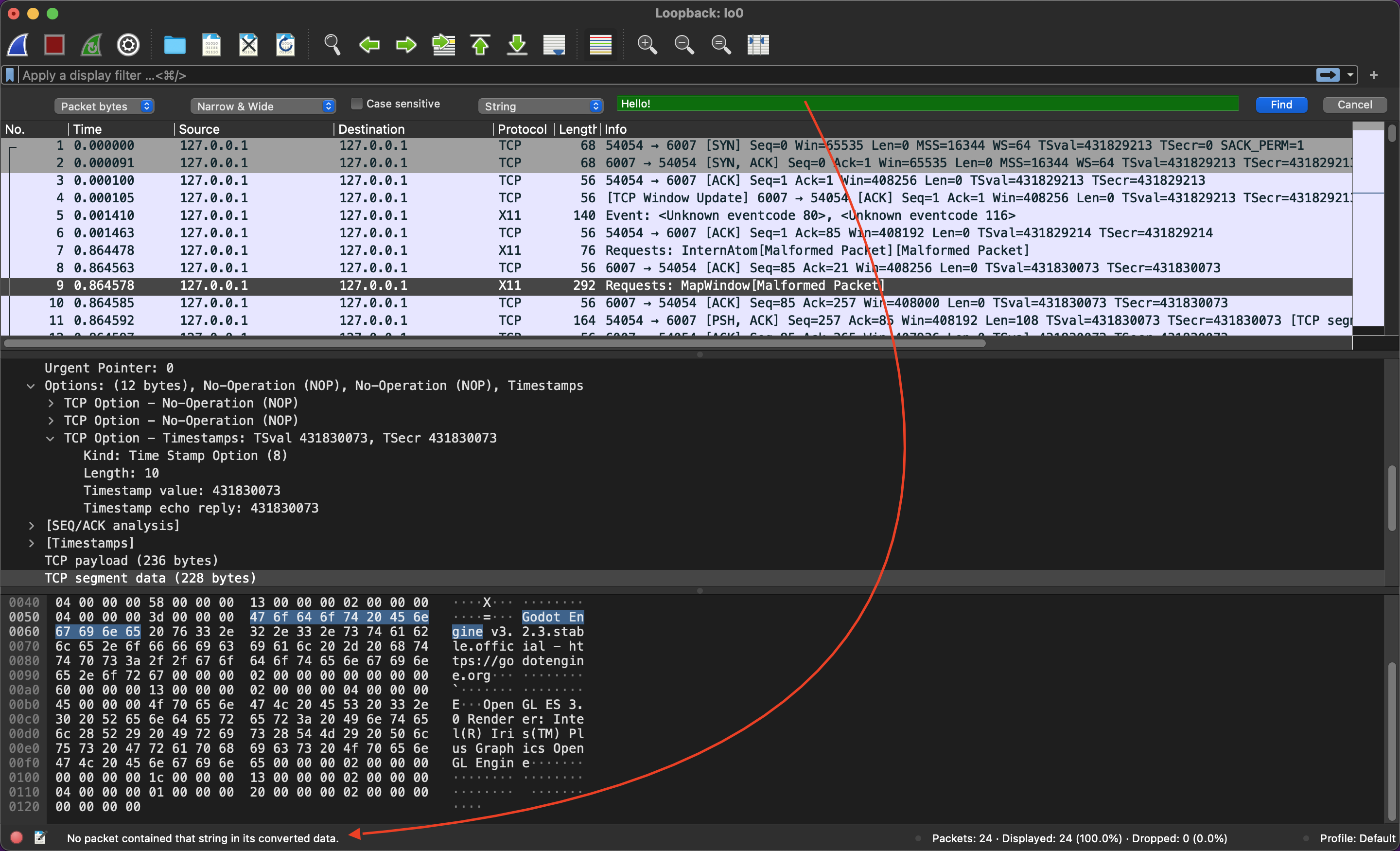Open the capture options settings

tap(127, 44)
